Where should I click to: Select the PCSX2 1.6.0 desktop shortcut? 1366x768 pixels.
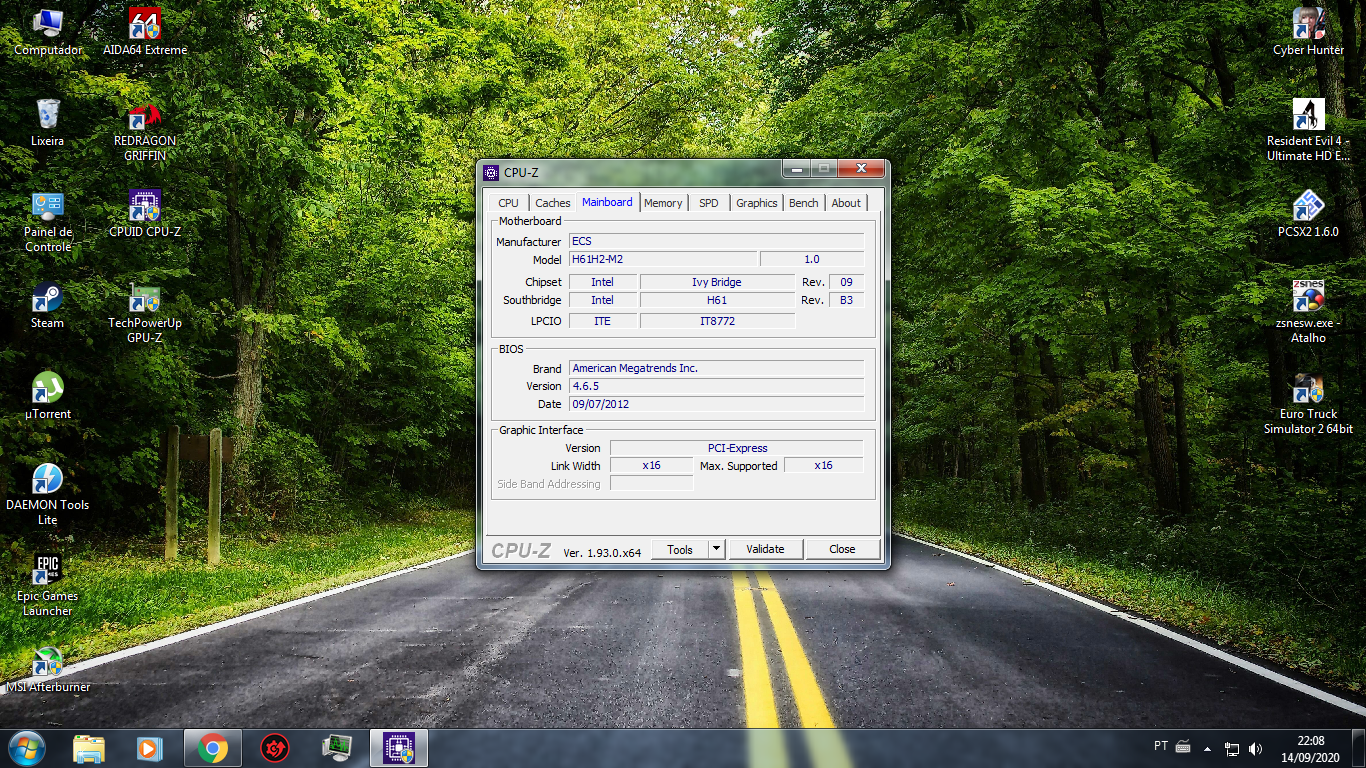click(1308, 214)
